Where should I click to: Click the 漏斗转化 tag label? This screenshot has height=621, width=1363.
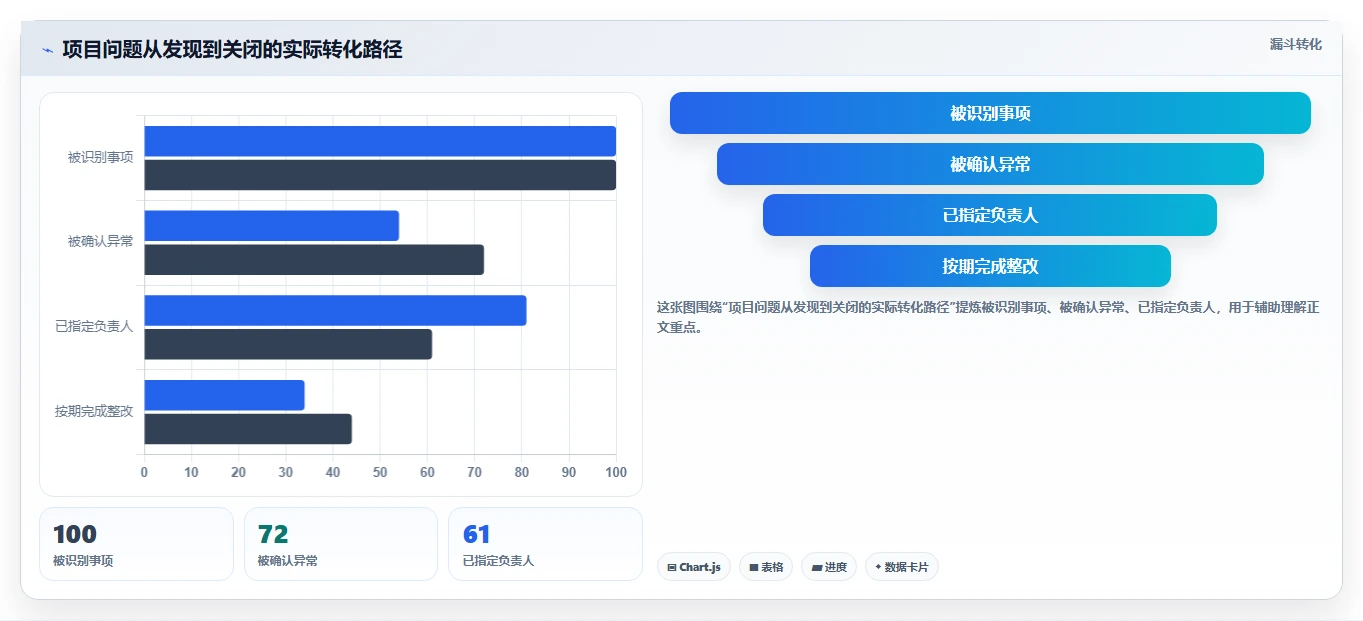[1296, 44]
